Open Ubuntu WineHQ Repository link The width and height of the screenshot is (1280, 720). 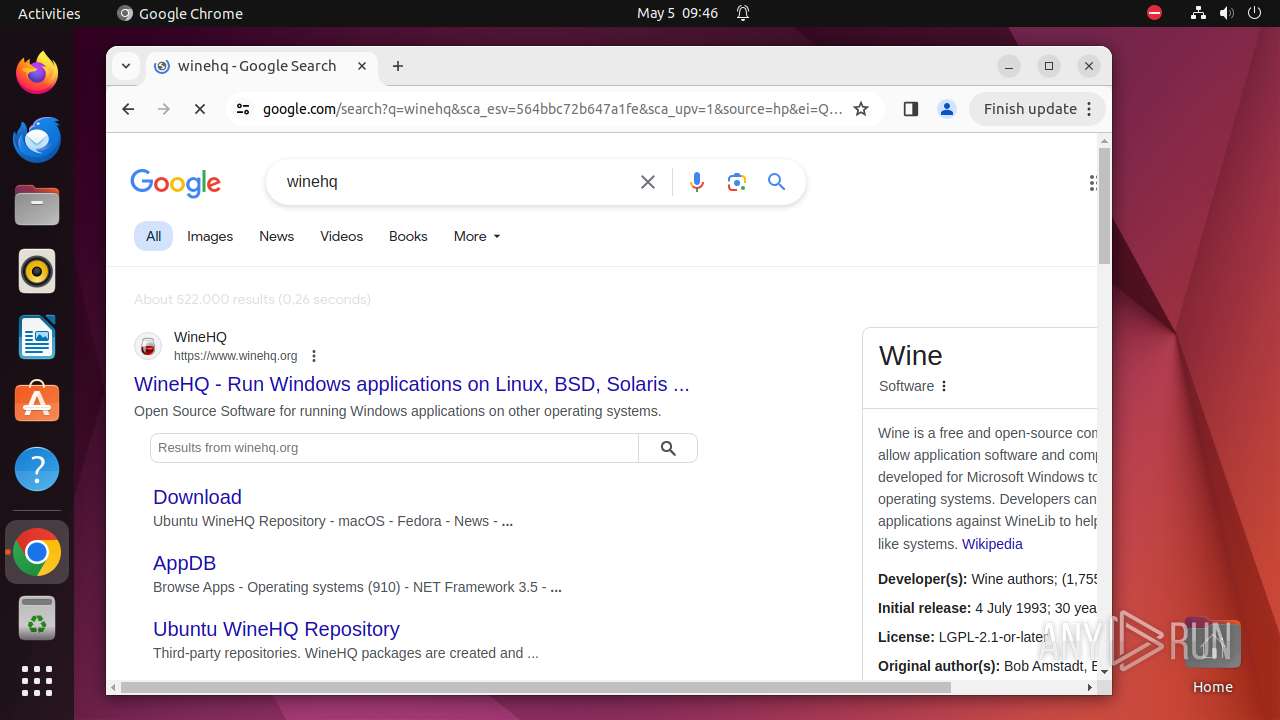(276, 629)
